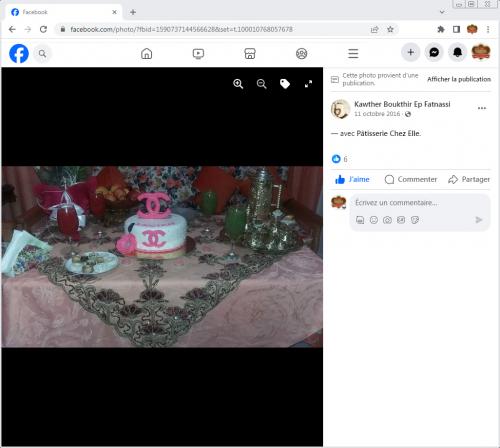Click Kawther's profile picture thumbnail

click(x=340, y=109)
